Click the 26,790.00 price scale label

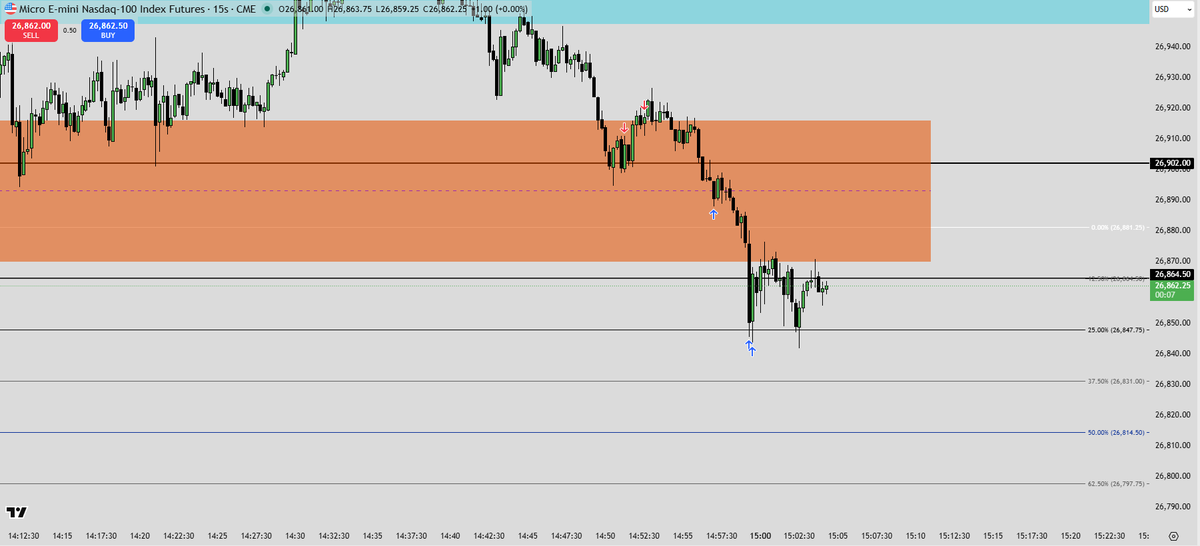1172,506
